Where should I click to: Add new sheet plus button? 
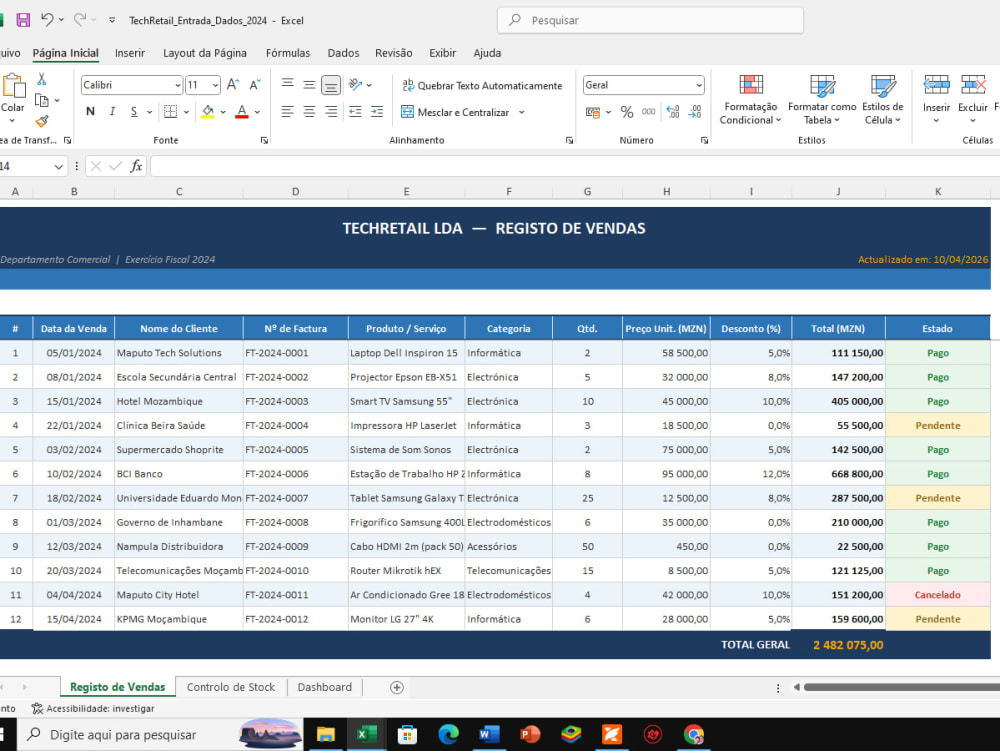point(397,687)
